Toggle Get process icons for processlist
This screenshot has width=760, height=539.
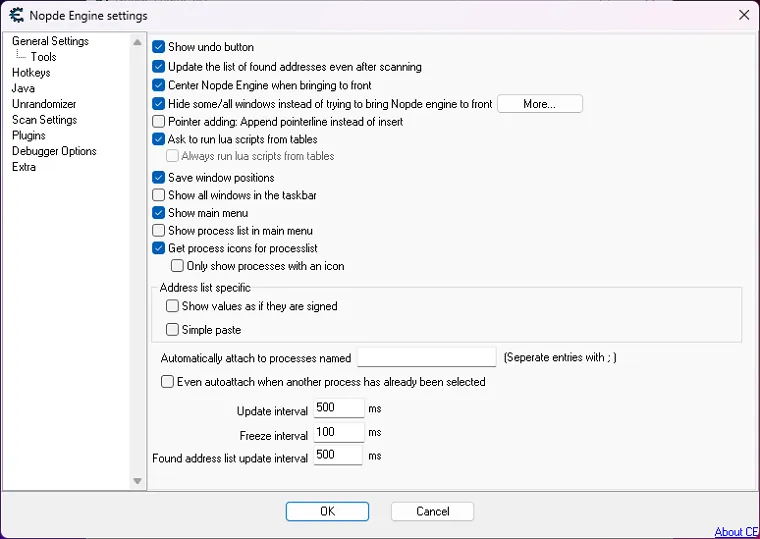tap(158, 248)
